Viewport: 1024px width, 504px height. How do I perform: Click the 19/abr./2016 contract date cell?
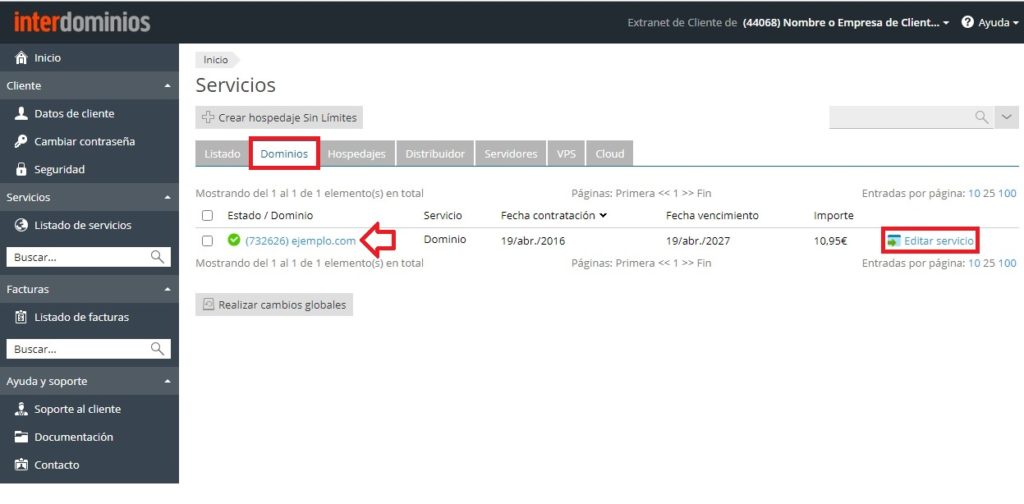click(533, 241)
